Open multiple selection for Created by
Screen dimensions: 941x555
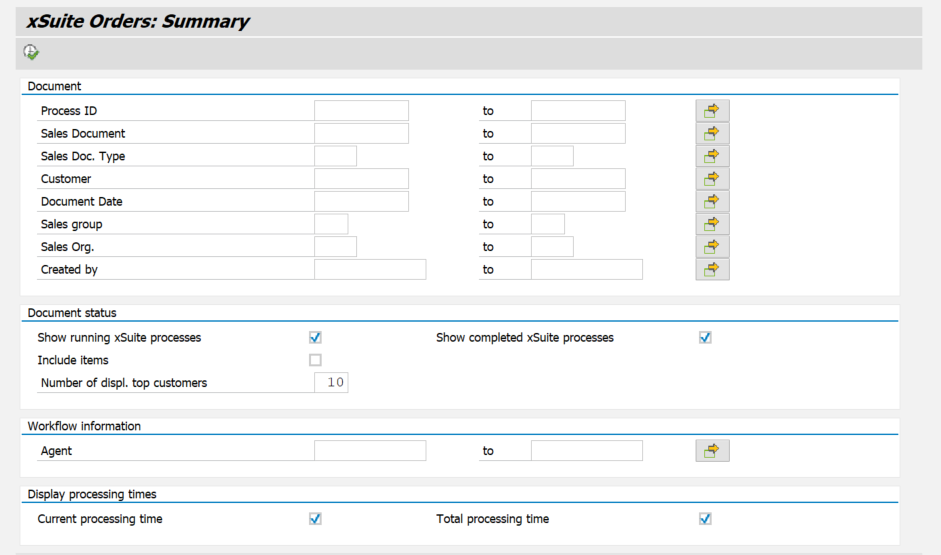[712, 269]
